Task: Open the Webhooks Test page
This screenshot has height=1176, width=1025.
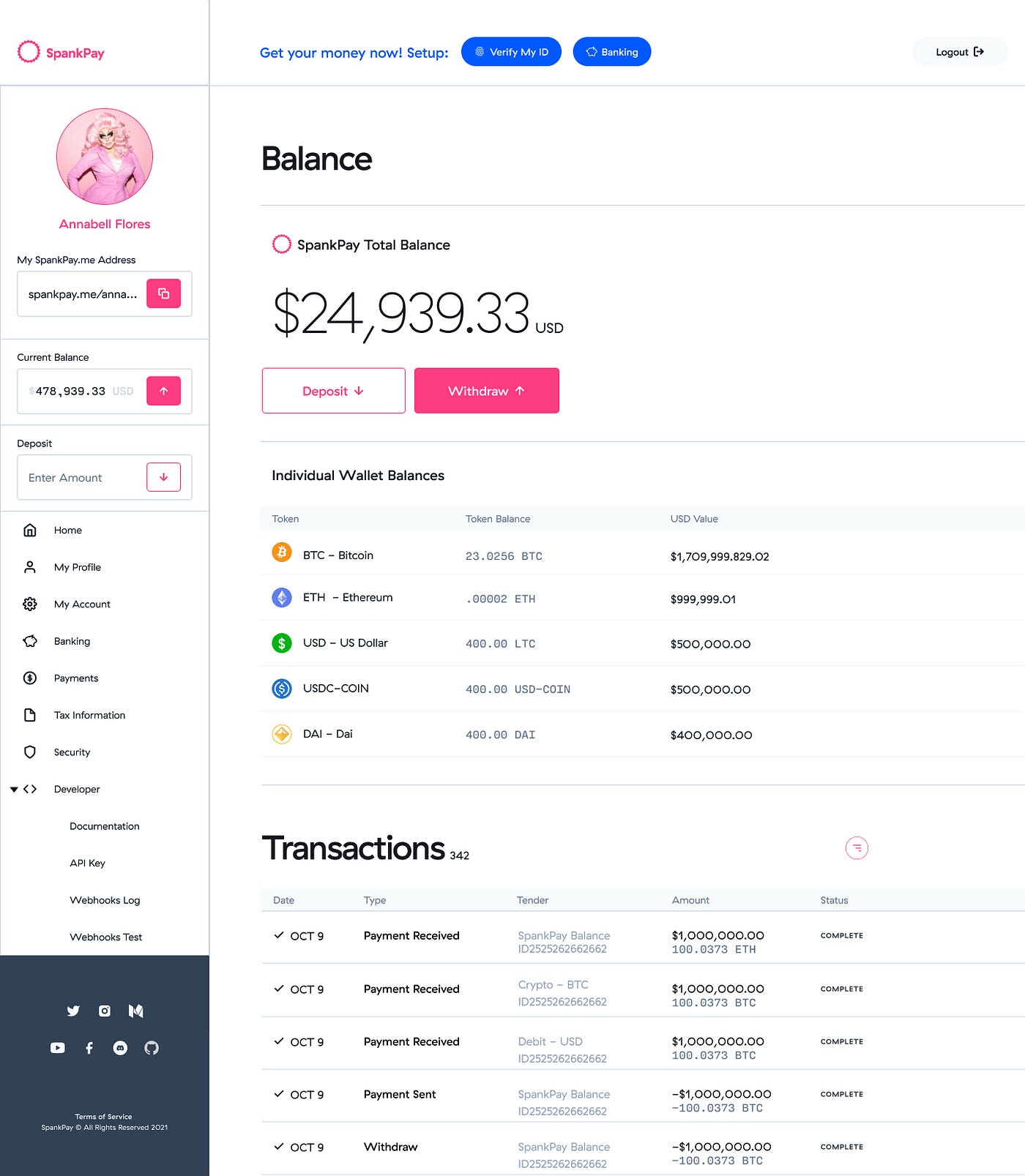Action: pyautogui.click(x=106, y=937)
